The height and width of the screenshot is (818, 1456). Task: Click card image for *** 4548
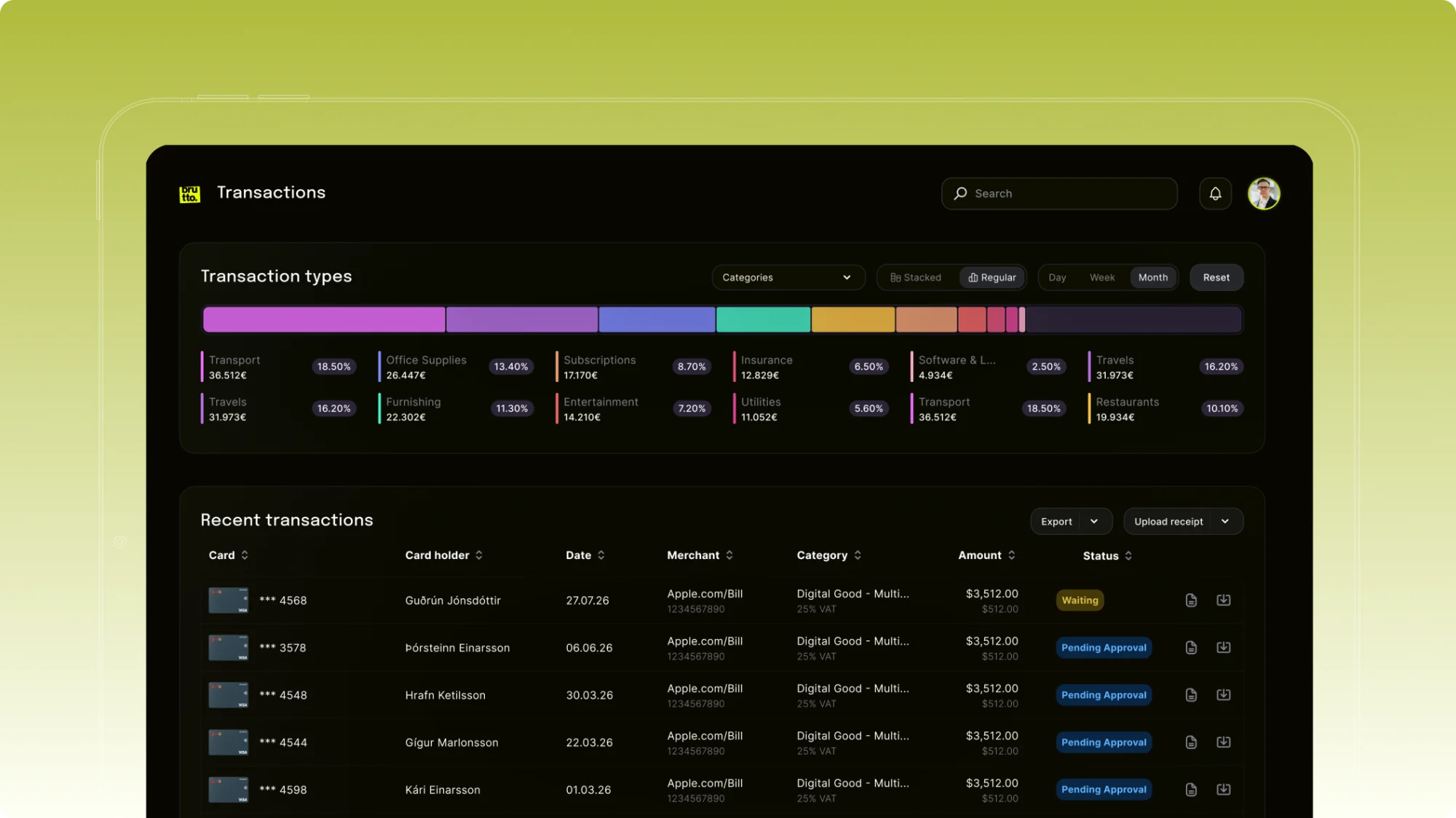click(229, 695)
